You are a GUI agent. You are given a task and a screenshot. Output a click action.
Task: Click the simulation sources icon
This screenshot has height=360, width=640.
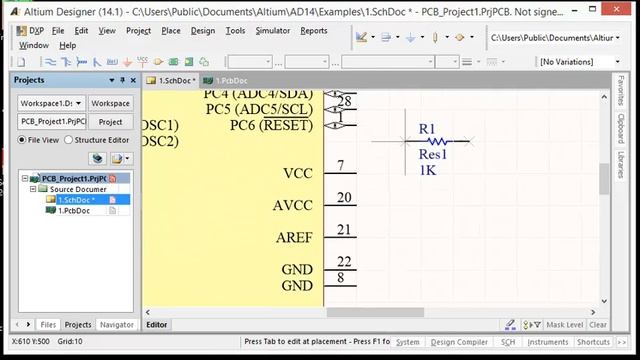(x=460, y=38)
